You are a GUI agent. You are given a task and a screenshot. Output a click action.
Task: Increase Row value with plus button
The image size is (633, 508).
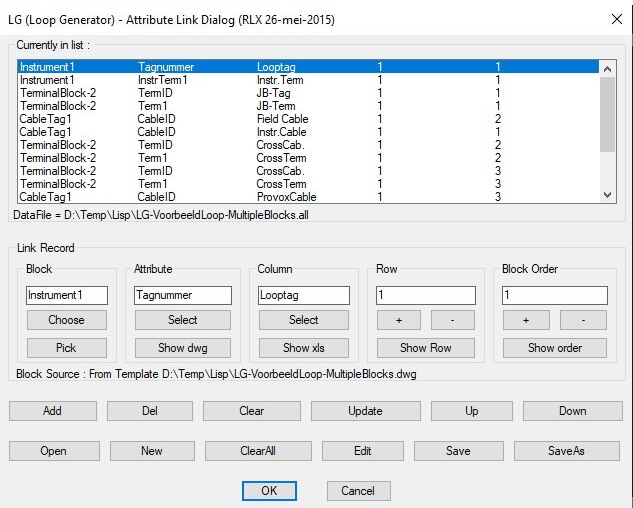397,320
